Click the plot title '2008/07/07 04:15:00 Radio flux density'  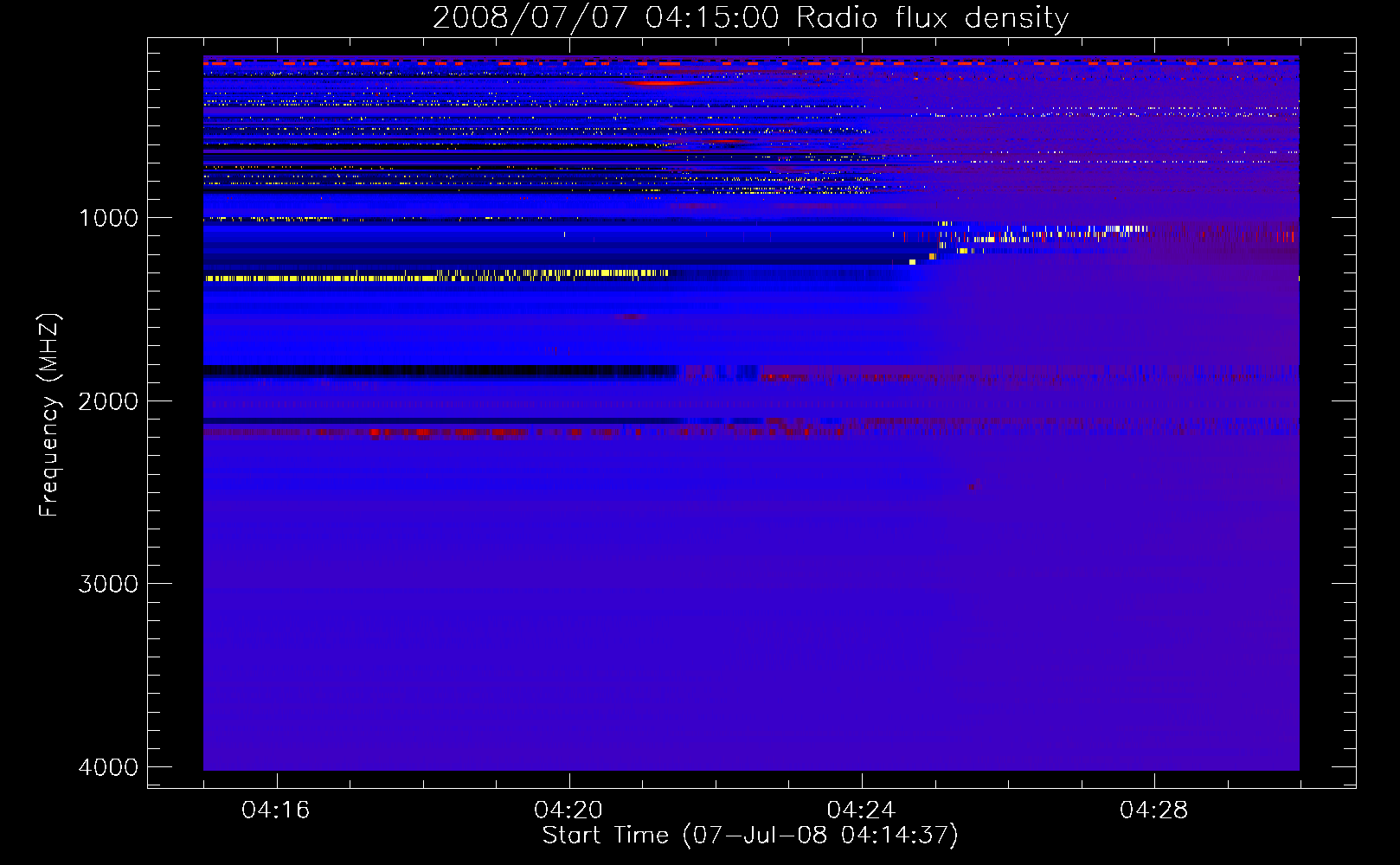(751, 17)
